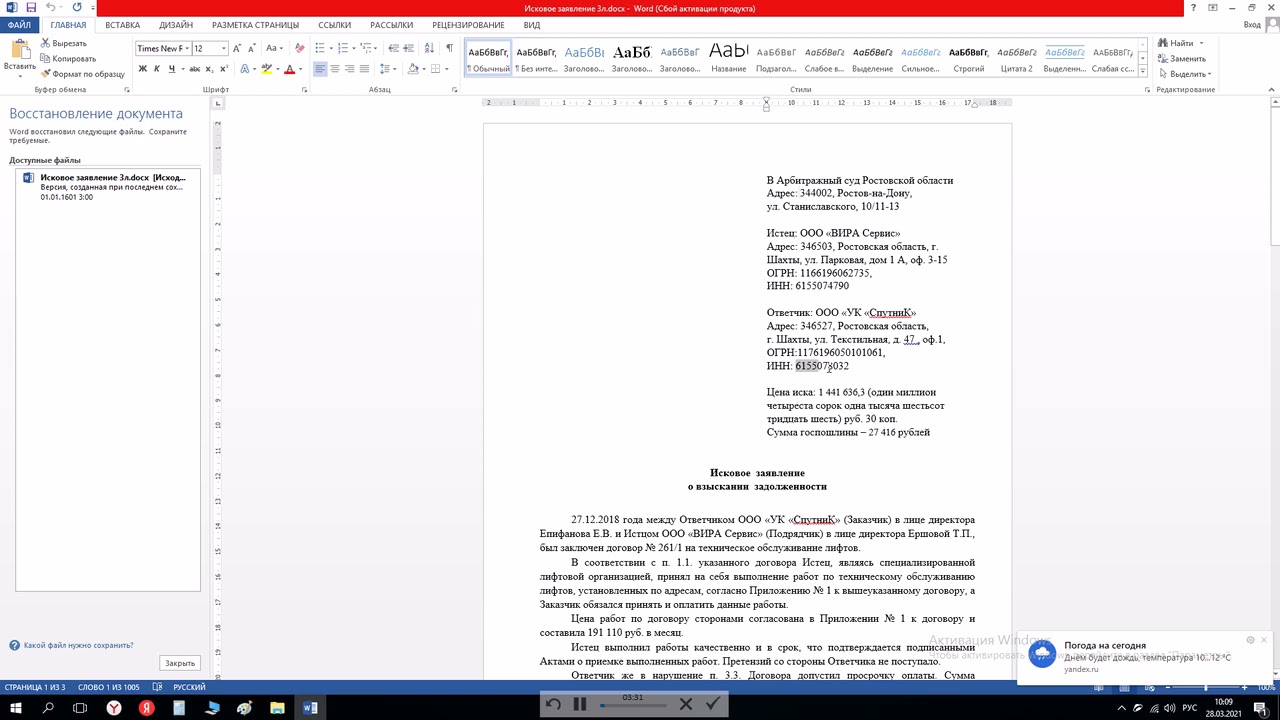Image resolution: width=1280 pixels, height=720 pixels.
Task: Undo the last action in the Quick Access toolbar
Action: click(x=51, y=8)
